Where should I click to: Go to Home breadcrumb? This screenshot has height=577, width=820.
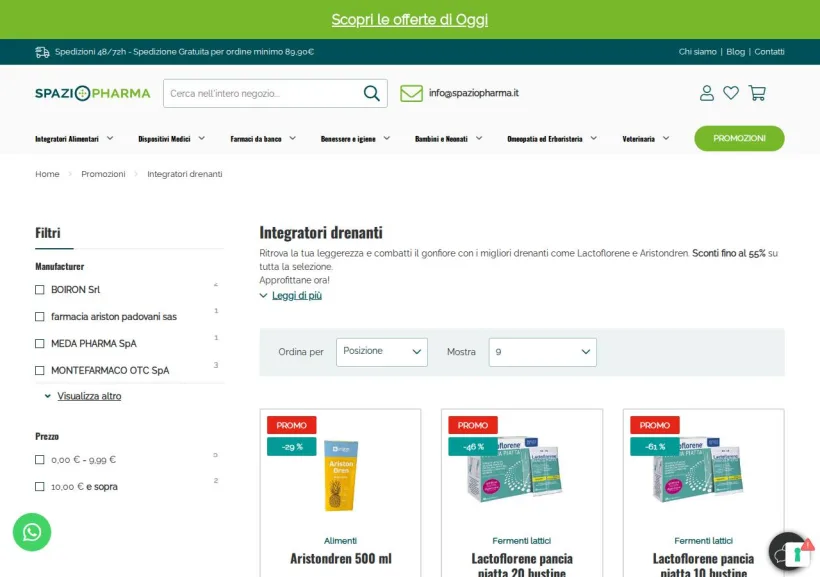click(x=47, y=174)
